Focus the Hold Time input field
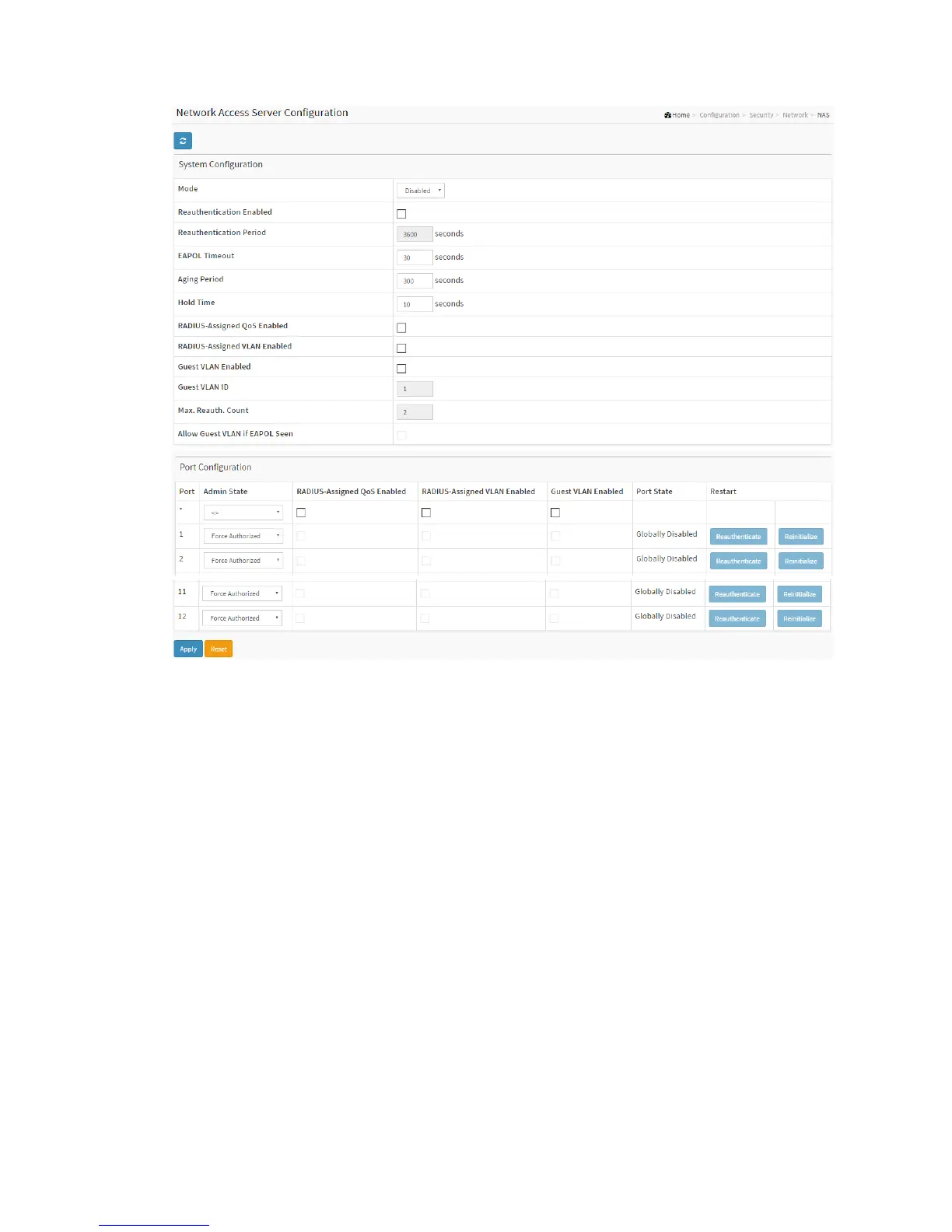 415,304
